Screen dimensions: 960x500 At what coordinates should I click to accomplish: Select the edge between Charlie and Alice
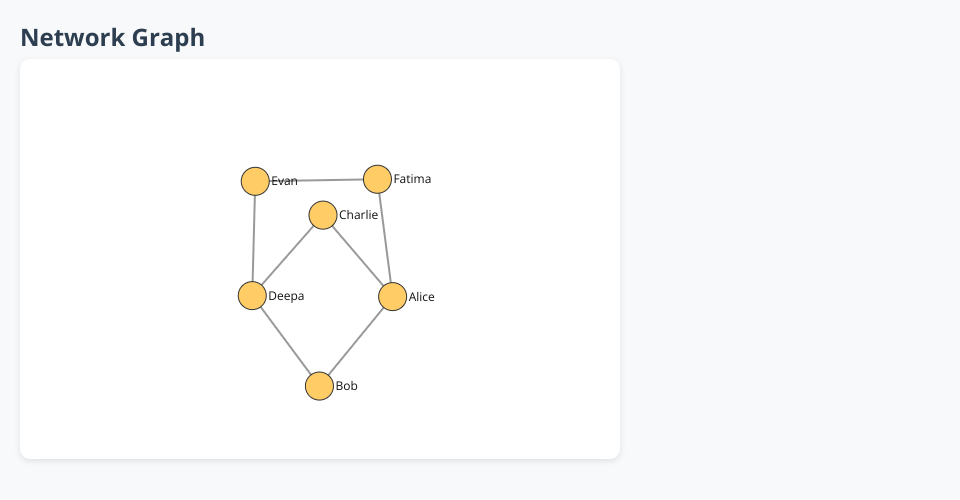pos(357,256)
